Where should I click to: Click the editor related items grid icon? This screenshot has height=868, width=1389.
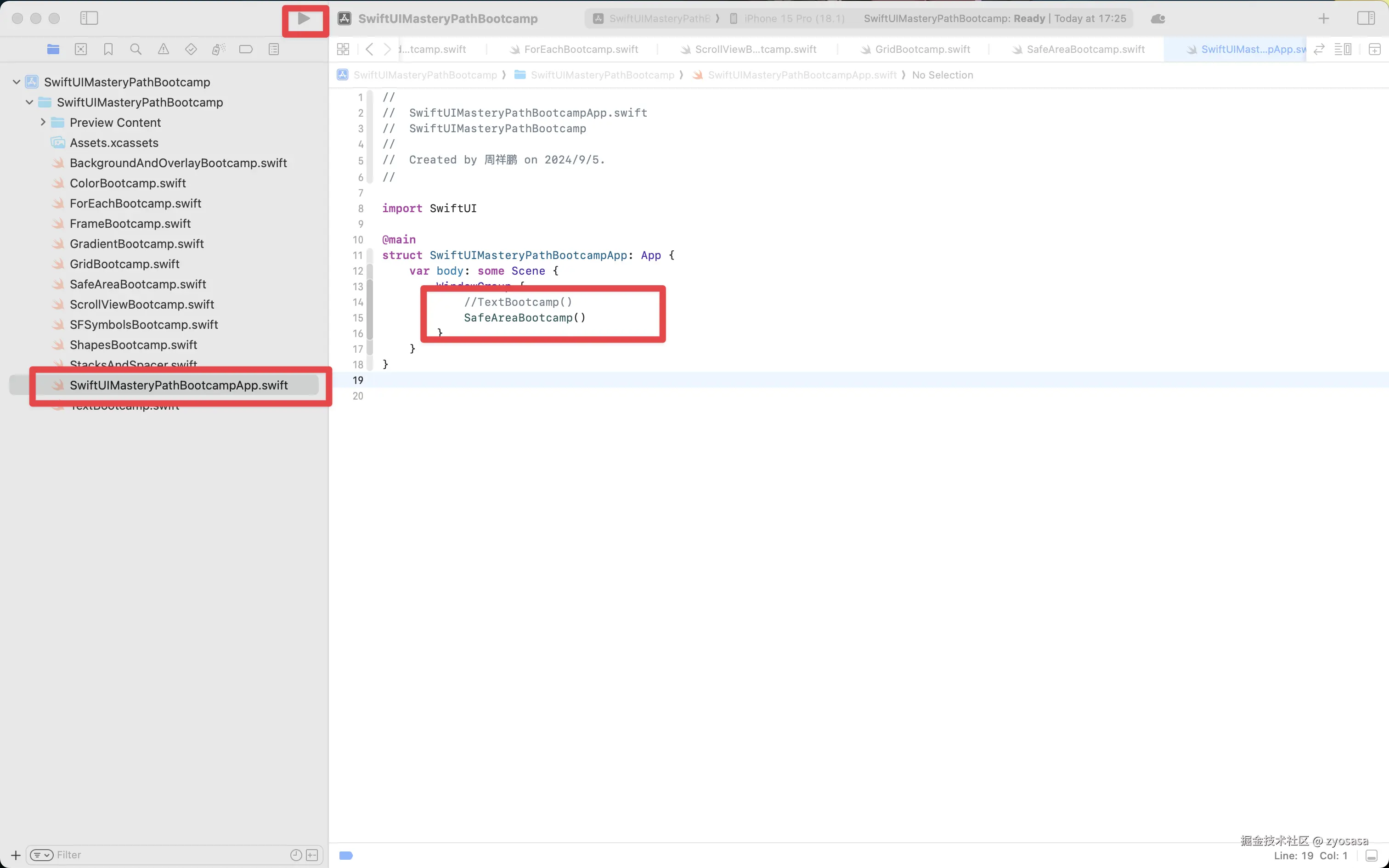pos(343,50)
